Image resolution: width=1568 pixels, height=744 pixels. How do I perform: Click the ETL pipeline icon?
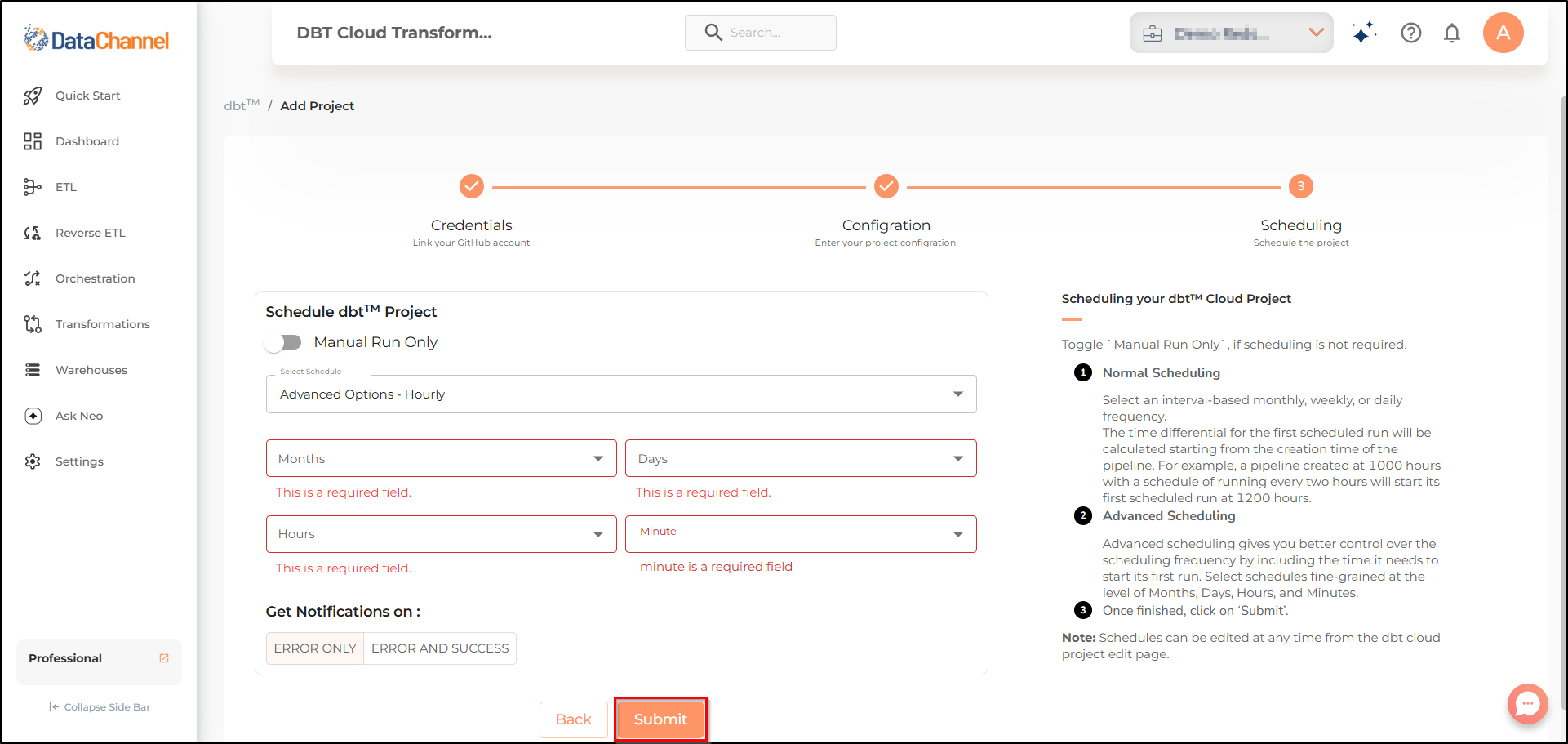click(x=33, y=187)
